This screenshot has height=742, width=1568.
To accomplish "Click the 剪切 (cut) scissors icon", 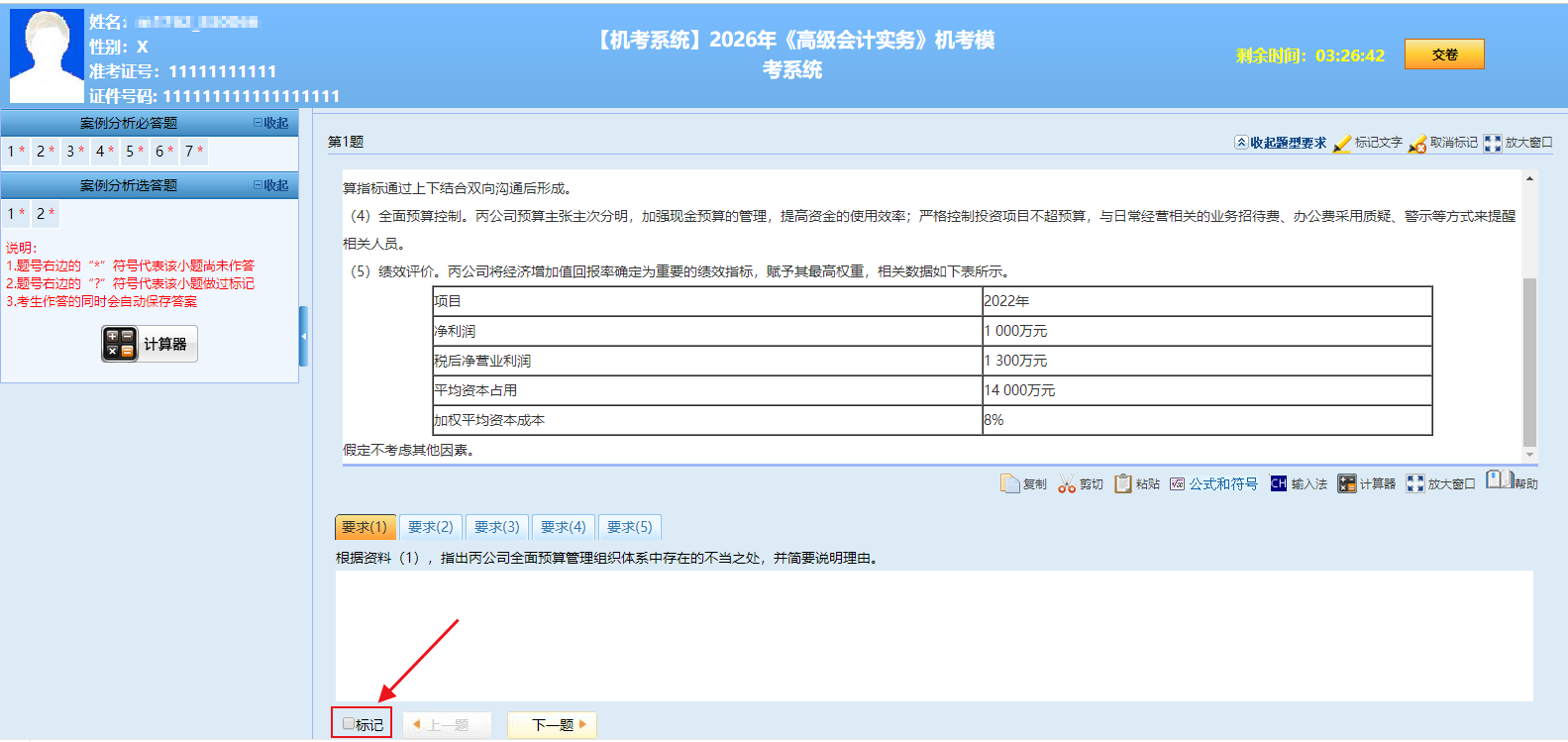I will click(1067, 483).
